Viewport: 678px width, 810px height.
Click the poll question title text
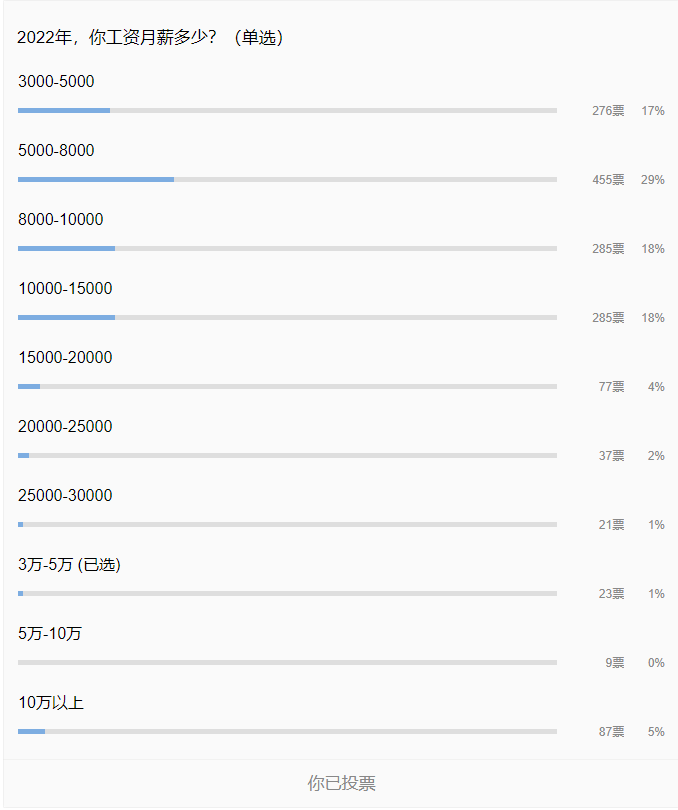(x=150, y=38)
